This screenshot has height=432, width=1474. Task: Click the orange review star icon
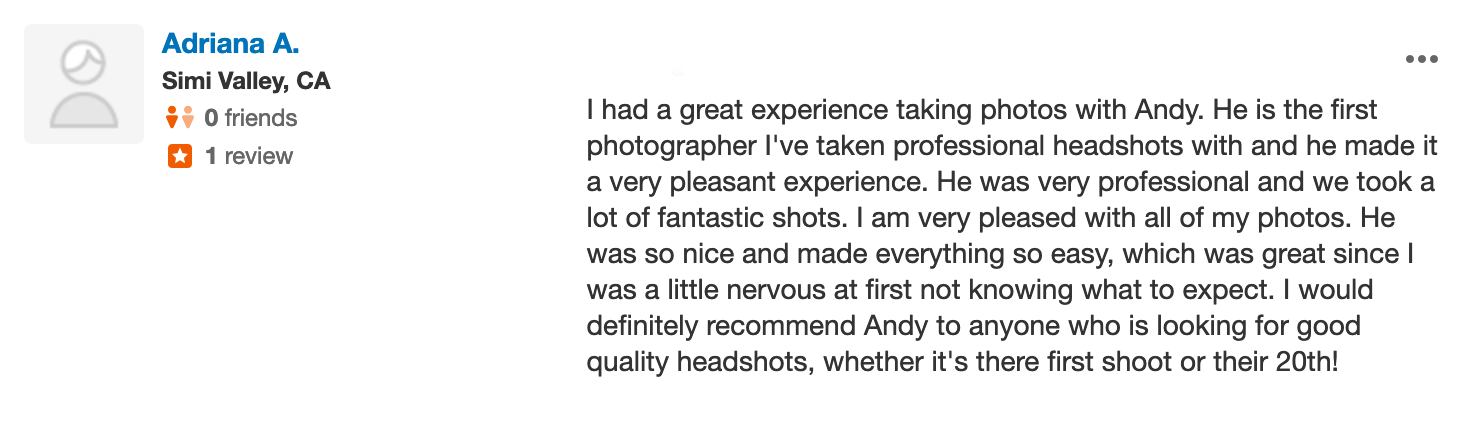(x=180, y=156)
